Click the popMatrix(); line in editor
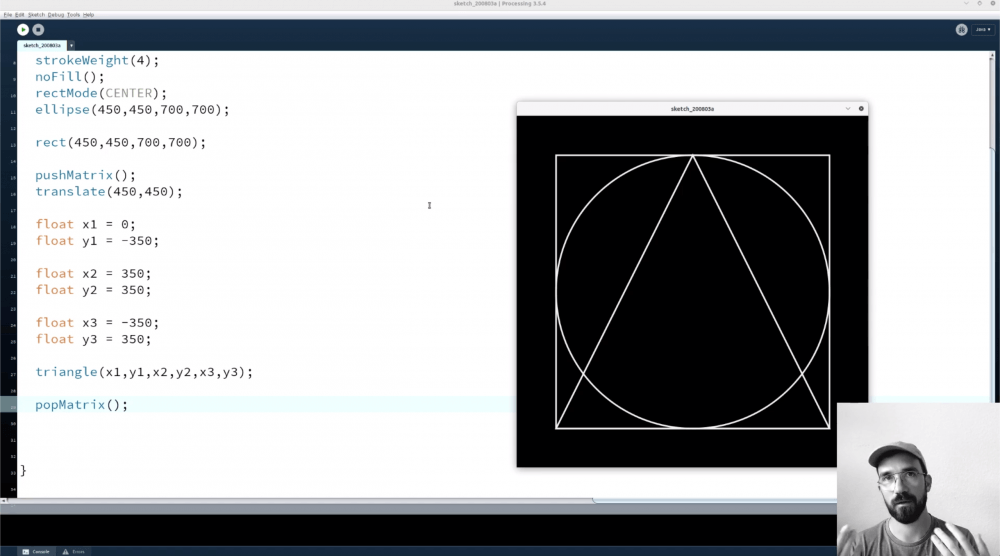The height and width of the screenshot is (556, 1000). (82, 405)
